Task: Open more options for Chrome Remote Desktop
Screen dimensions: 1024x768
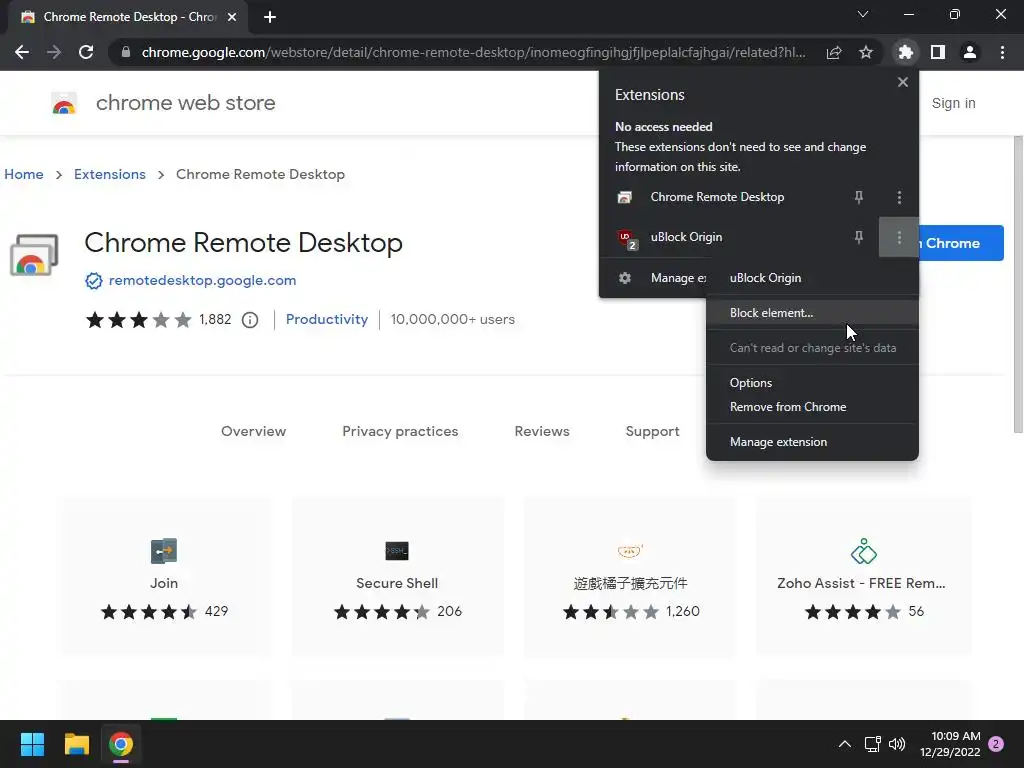Action: click(x=899, y=197)
